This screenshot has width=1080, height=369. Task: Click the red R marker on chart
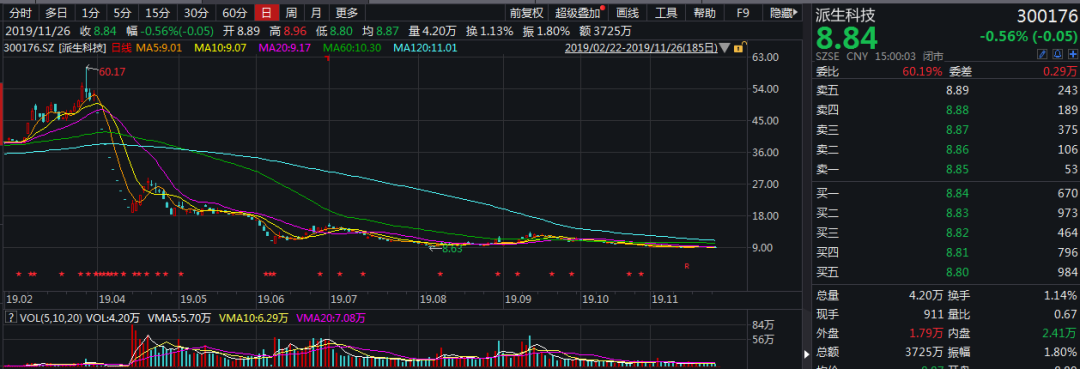[687, 266]
